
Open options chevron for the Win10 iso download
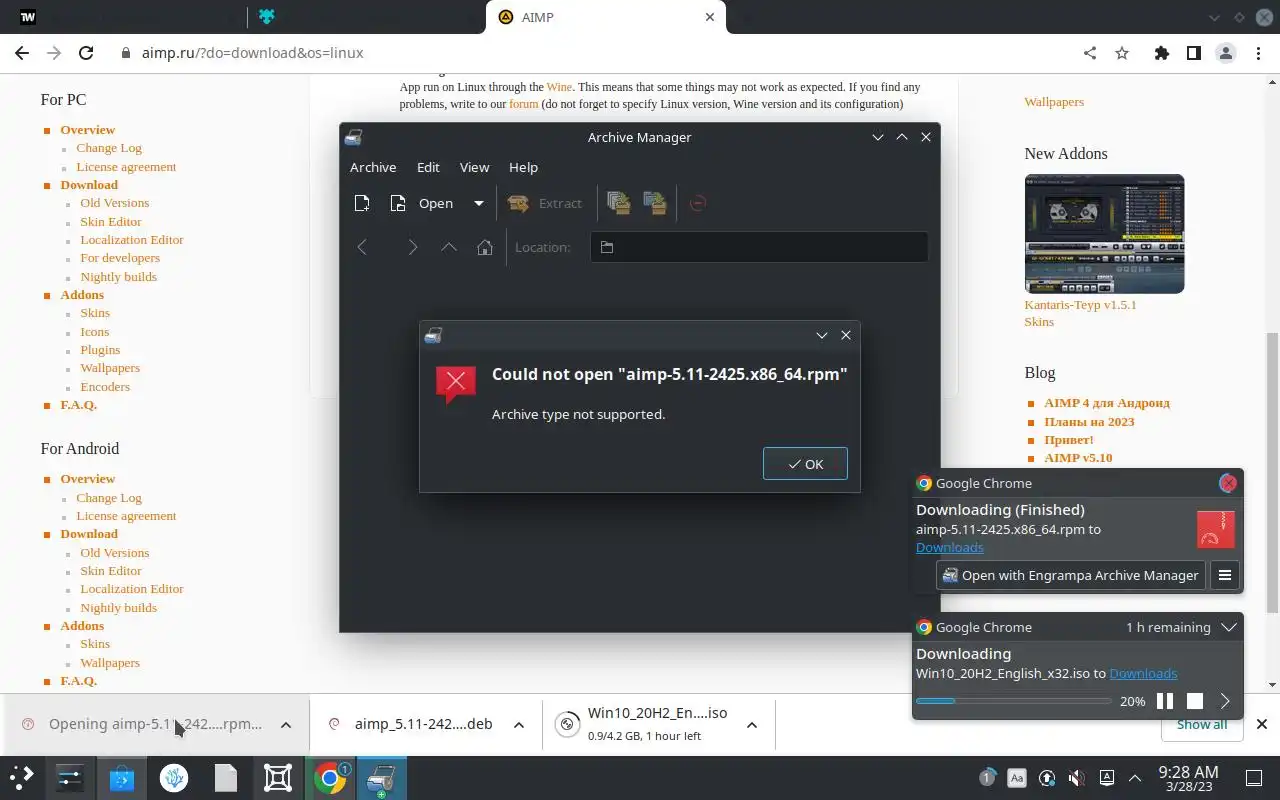pos(752,725)
